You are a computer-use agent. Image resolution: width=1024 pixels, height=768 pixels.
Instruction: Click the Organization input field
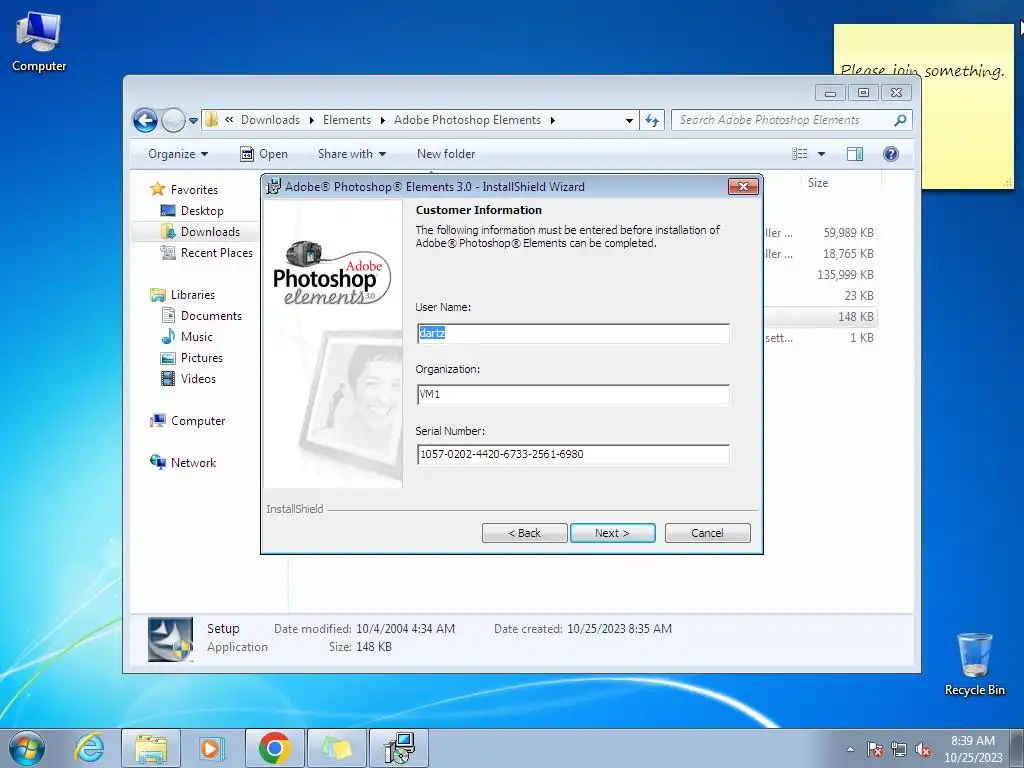(573, 394)
